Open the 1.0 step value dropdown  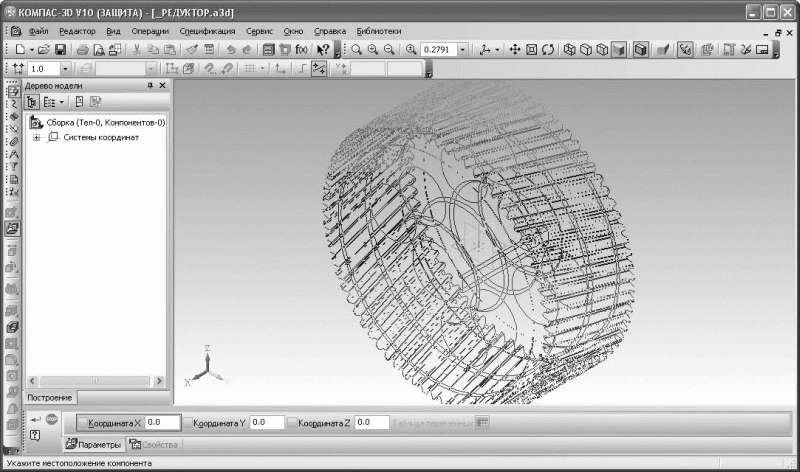click(x=65, y=68)
